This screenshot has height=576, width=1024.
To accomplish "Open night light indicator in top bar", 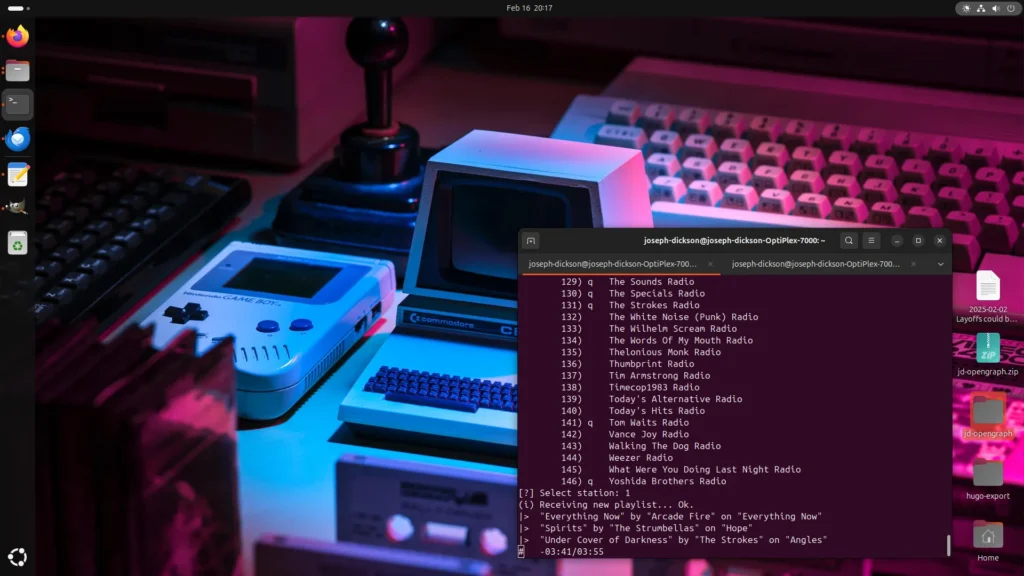I will pyautogui.click(x=966, y=8).
